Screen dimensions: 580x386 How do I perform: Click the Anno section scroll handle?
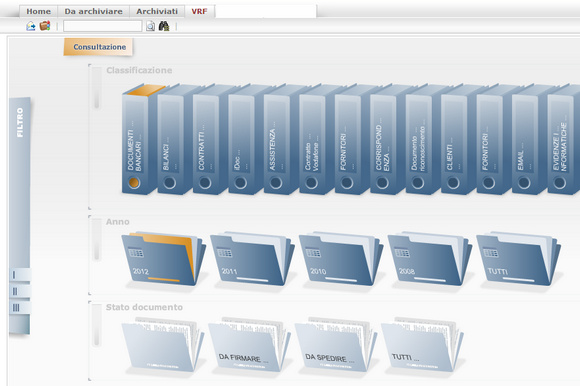click(97, 239)
